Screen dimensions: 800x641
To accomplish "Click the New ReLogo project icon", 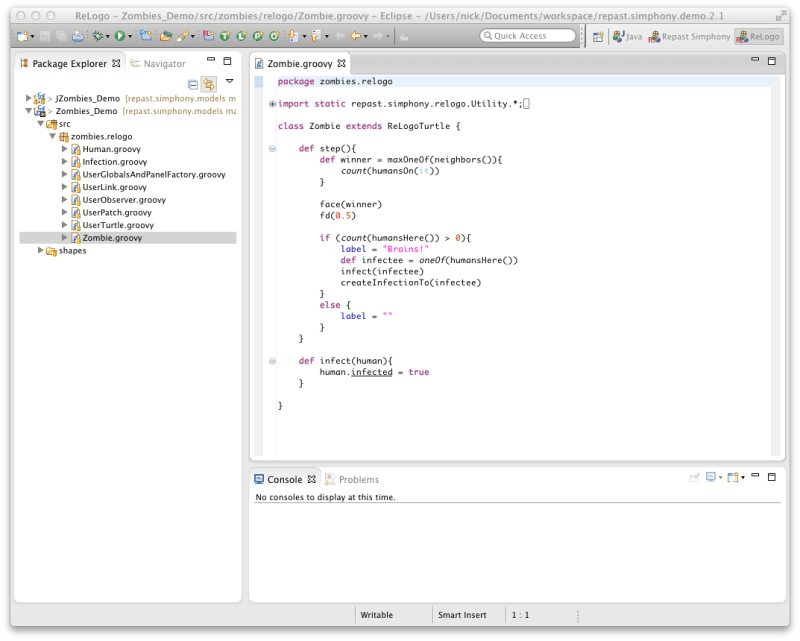I will [x=208, y=36].
